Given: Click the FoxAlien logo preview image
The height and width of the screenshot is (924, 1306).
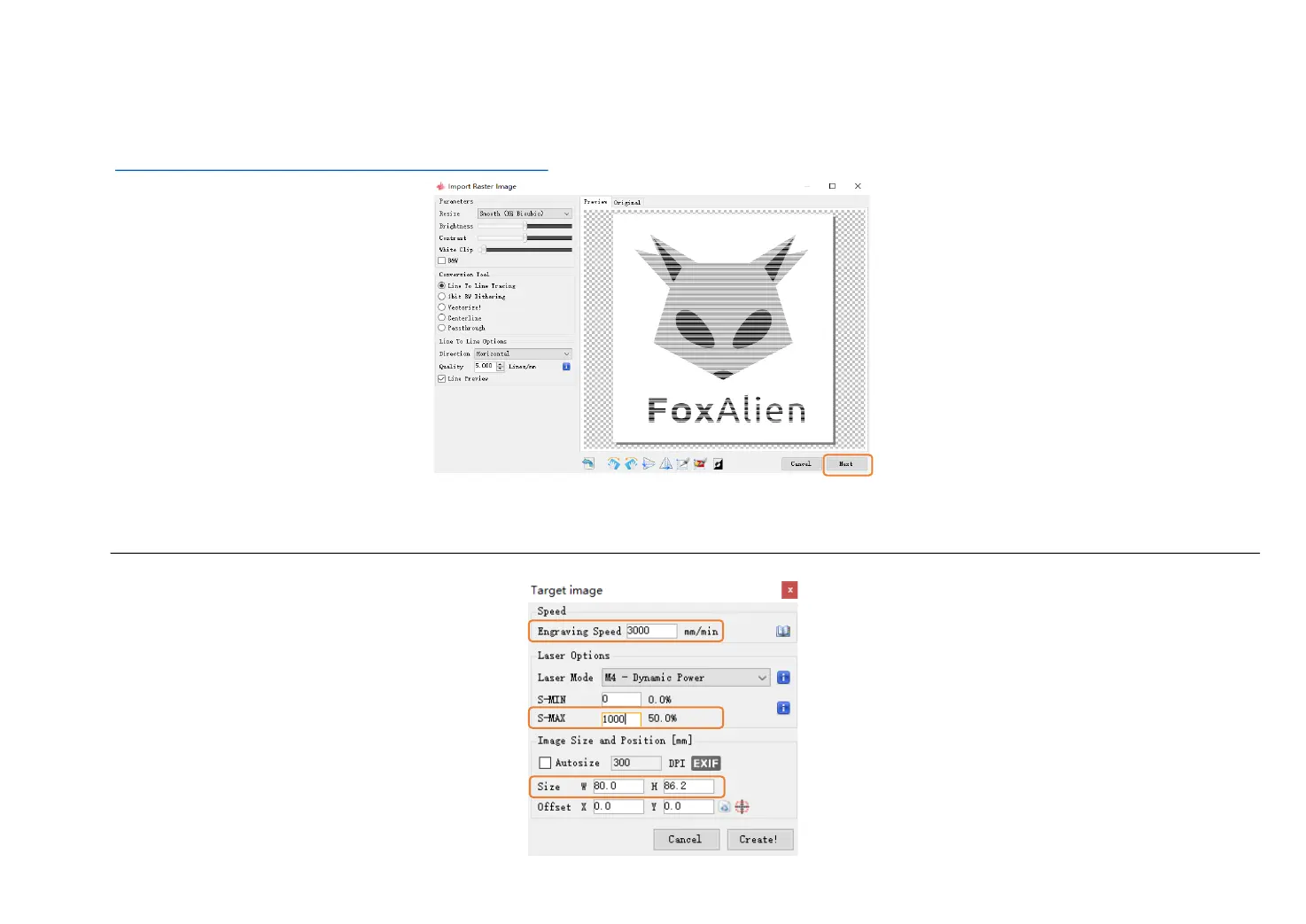Looking at the screenshot, I should [x=723, y=330].
